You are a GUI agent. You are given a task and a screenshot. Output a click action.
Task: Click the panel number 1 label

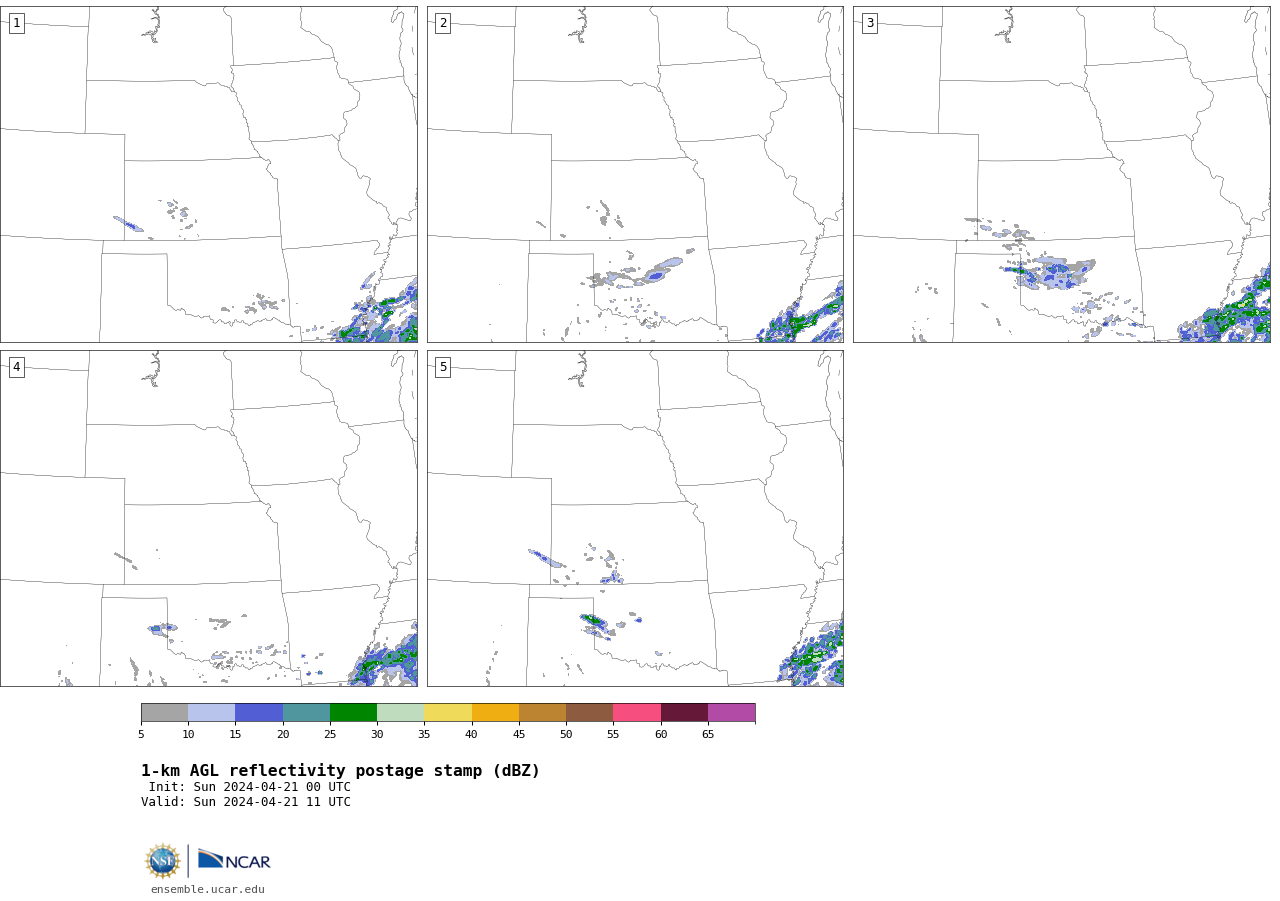pyautogui.click(x=16, y=23)
